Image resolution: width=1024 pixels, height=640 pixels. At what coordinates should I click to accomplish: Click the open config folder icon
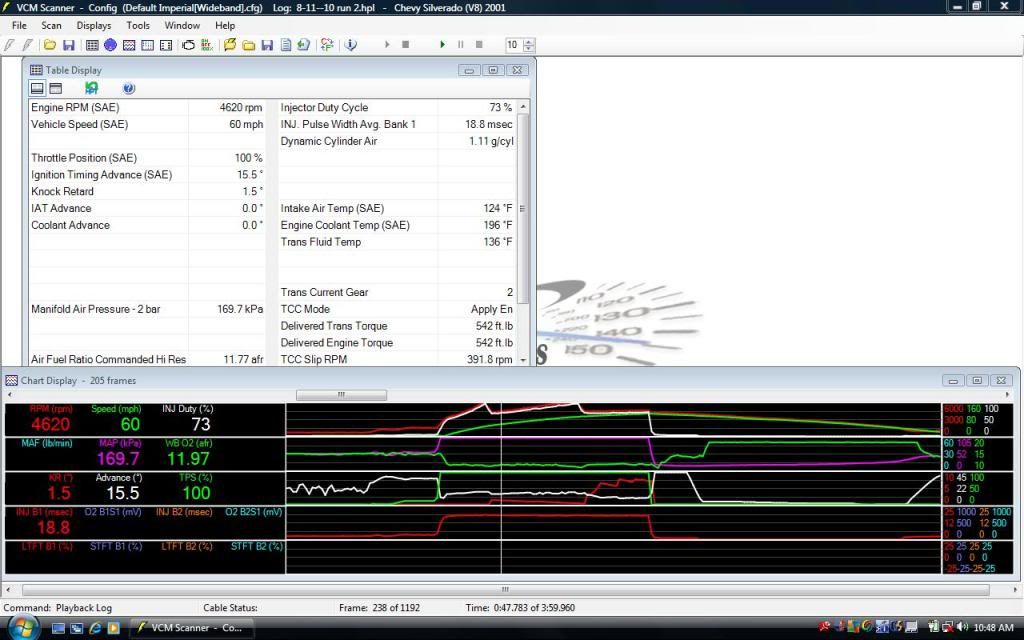coord(49,45)
